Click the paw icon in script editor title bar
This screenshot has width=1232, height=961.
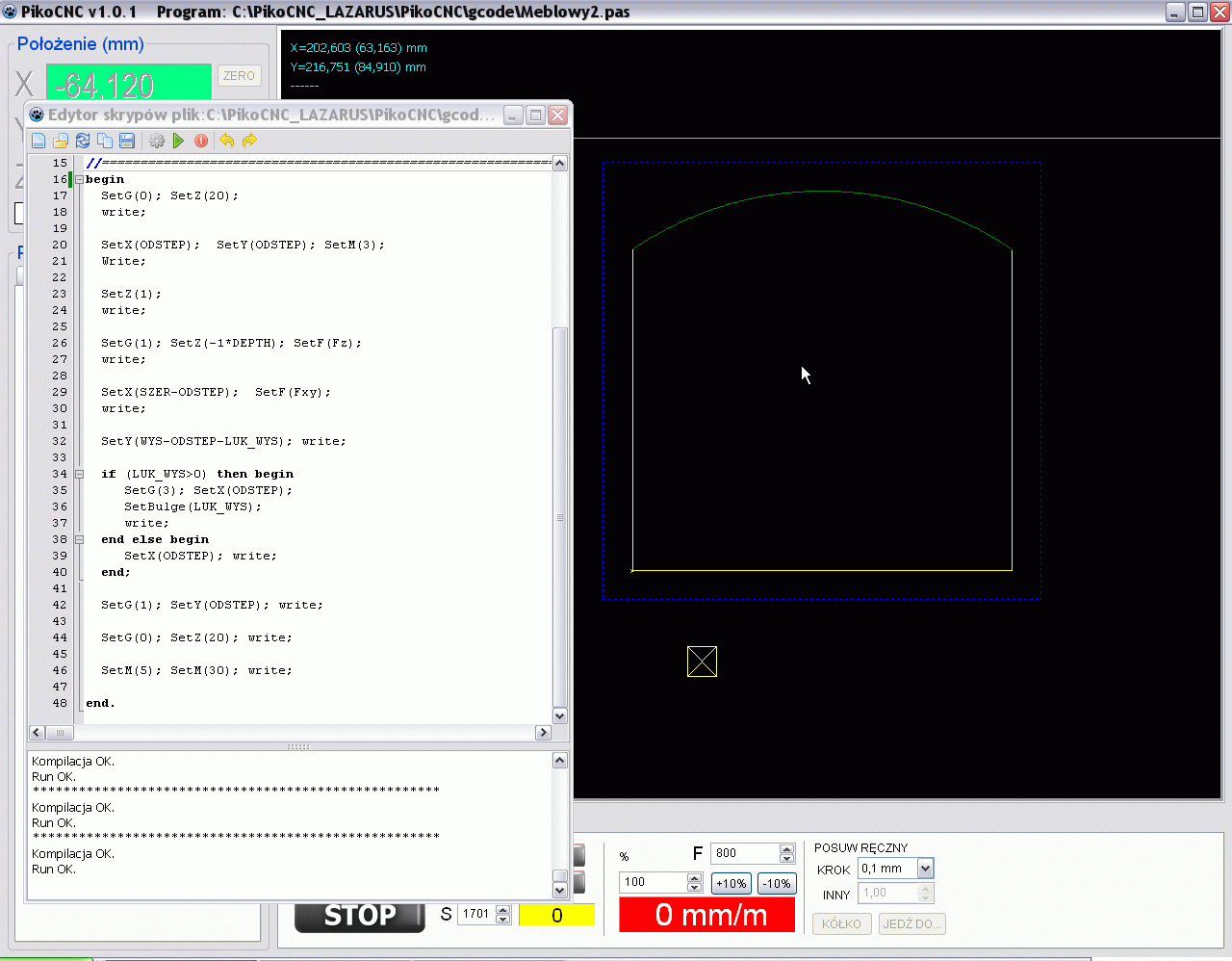pos(37,115)
